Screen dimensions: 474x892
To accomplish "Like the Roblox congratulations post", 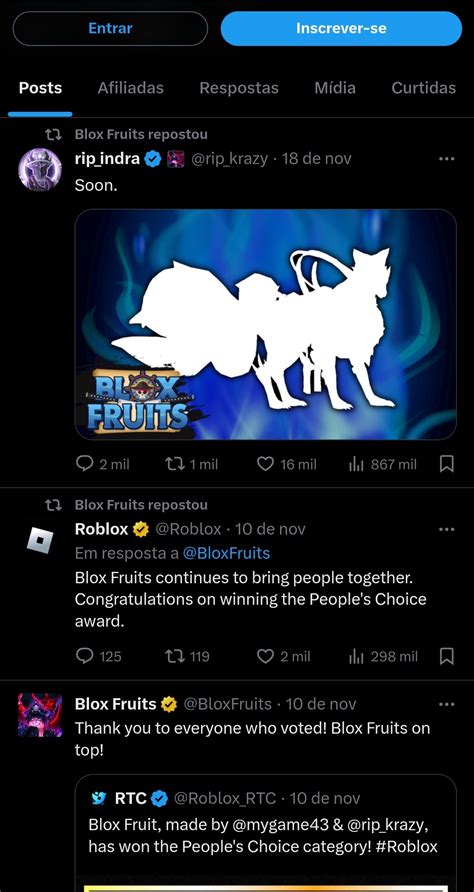I will click(x=283, y=656).
